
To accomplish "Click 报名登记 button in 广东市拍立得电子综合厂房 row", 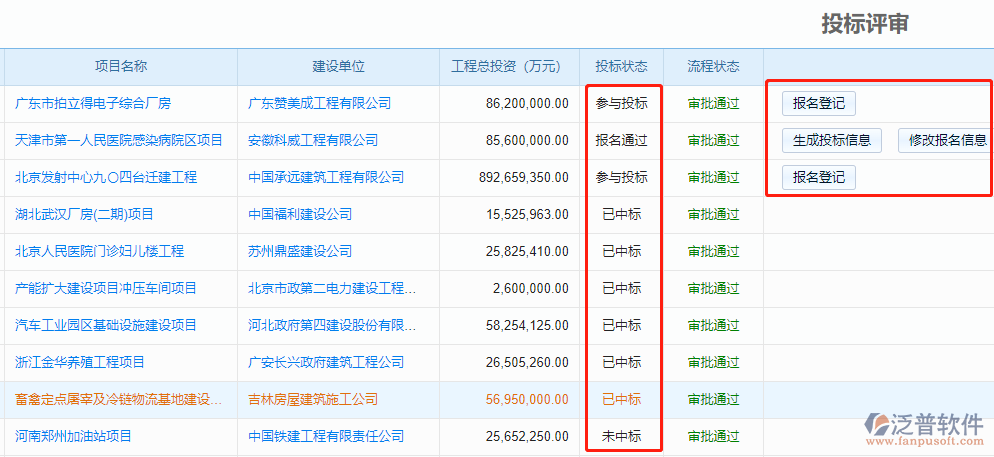I will (x=818, y=103).
